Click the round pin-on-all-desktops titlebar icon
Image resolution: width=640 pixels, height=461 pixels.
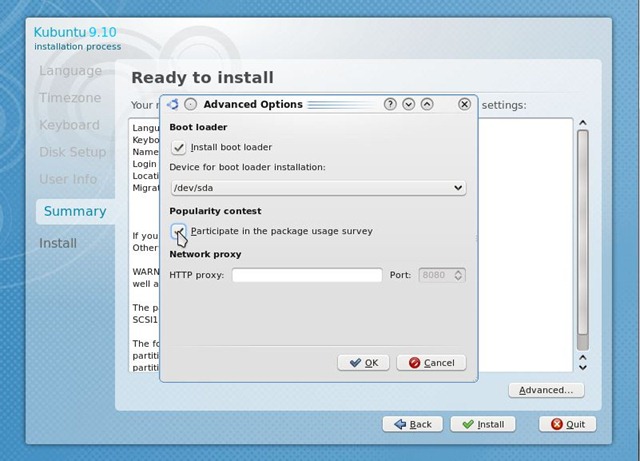click(190, 105)
